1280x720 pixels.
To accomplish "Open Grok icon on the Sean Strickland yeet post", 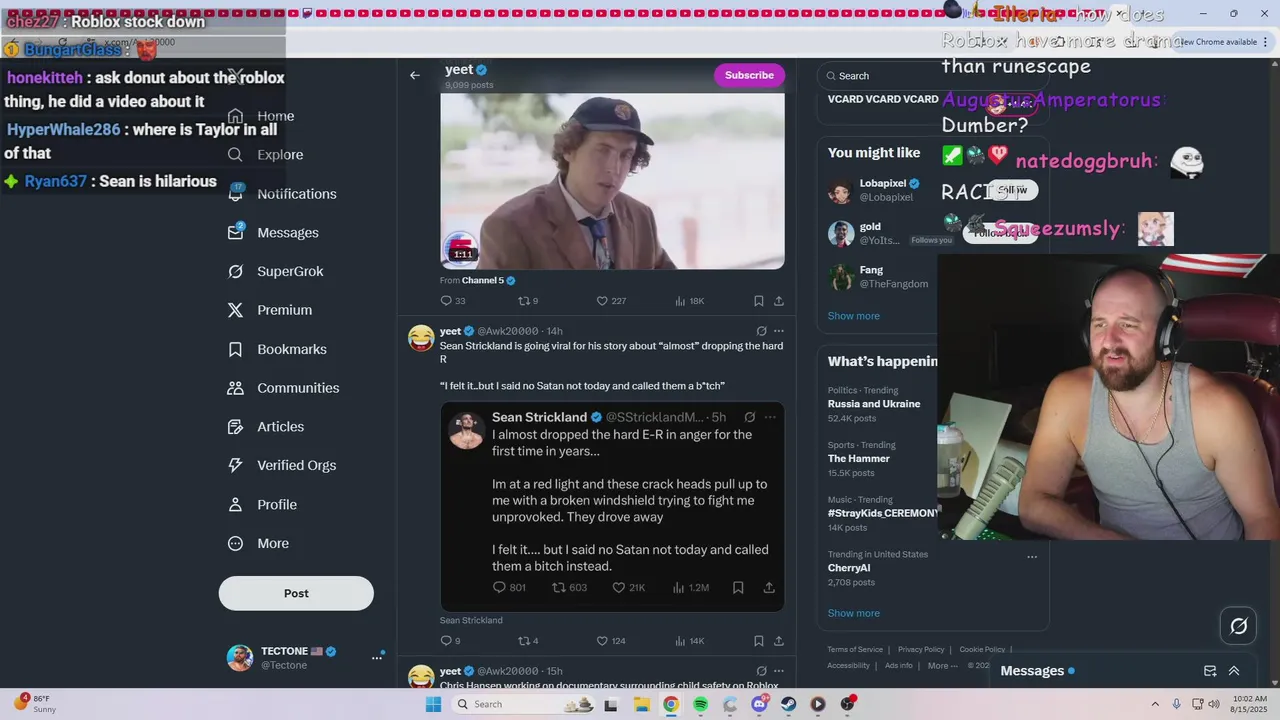I will 761,331.
